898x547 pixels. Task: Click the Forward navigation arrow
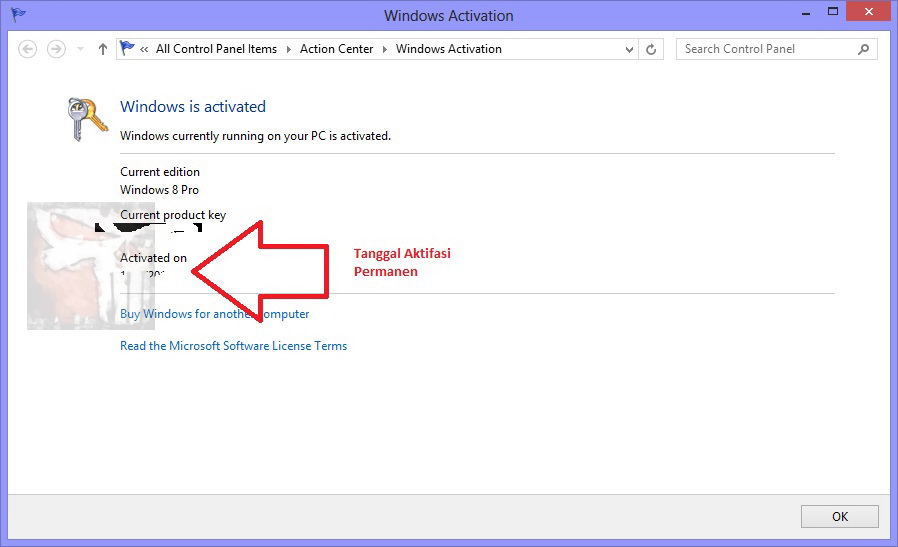[x=56, y=49]
